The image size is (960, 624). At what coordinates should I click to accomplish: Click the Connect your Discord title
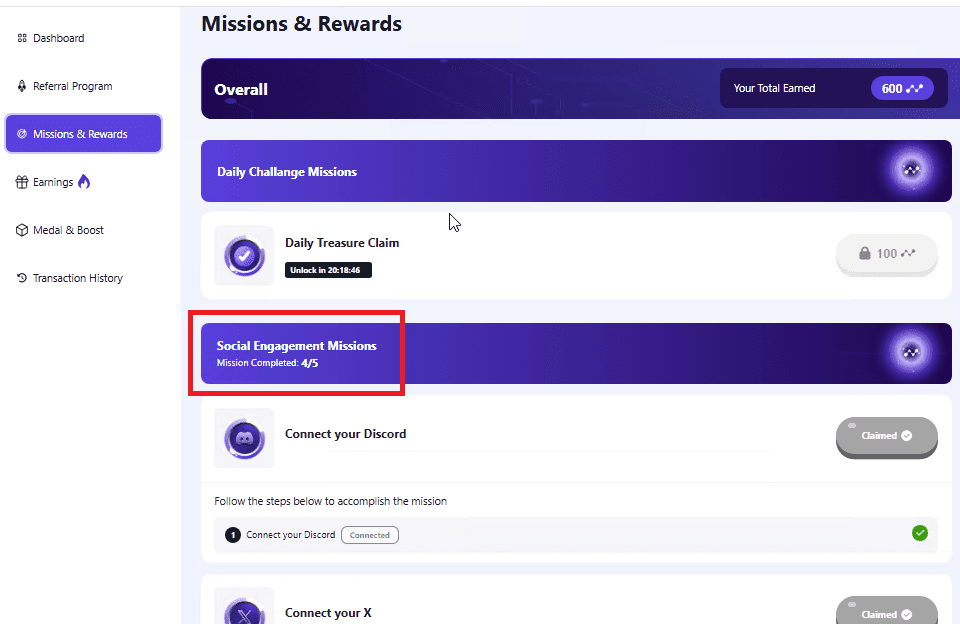point(345,434)
